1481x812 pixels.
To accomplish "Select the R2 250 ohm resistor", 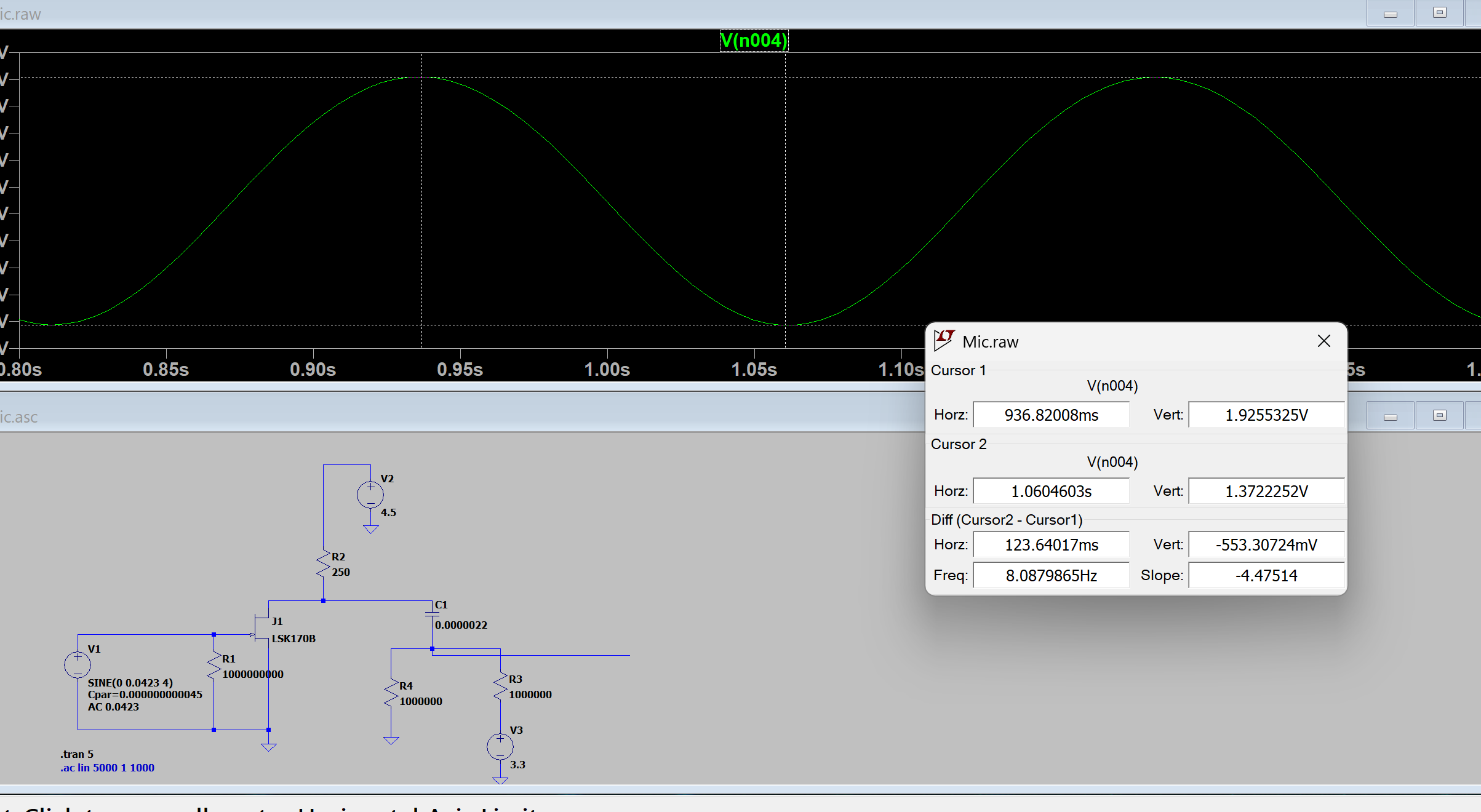I will [x=324, y=564].
